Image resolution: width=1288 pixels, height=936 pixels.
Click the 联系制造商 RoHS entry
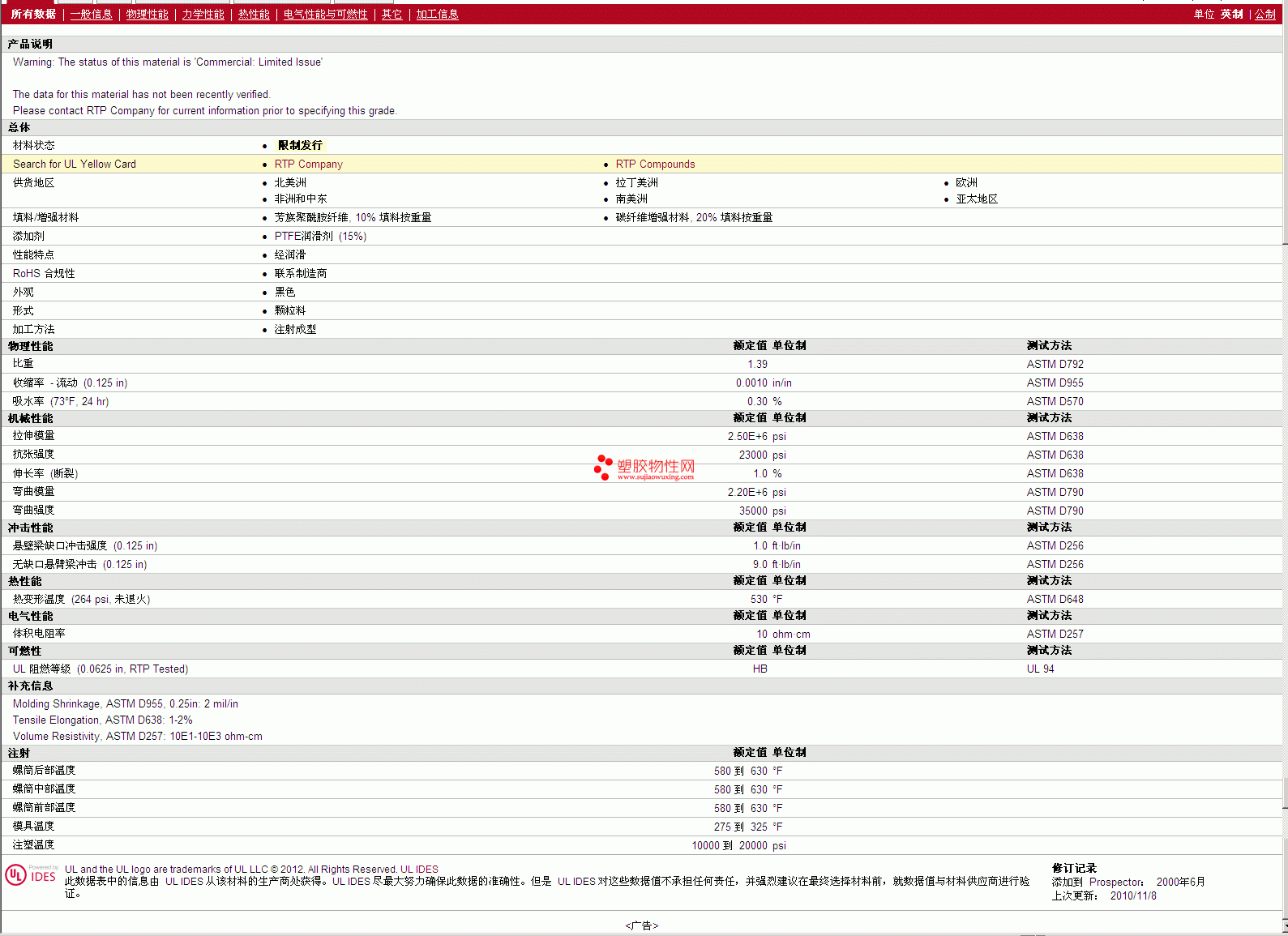coord(301,274)
